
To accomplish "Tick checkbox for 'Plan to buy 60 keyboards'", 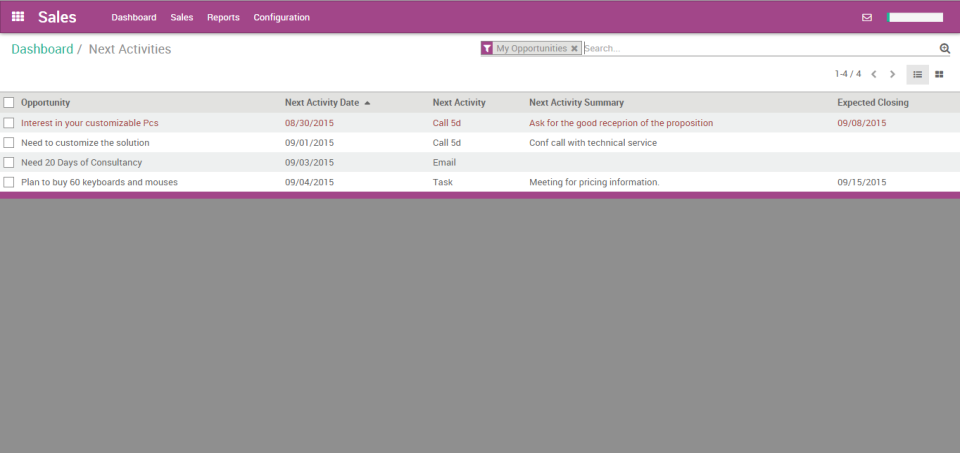I will 9,182.
